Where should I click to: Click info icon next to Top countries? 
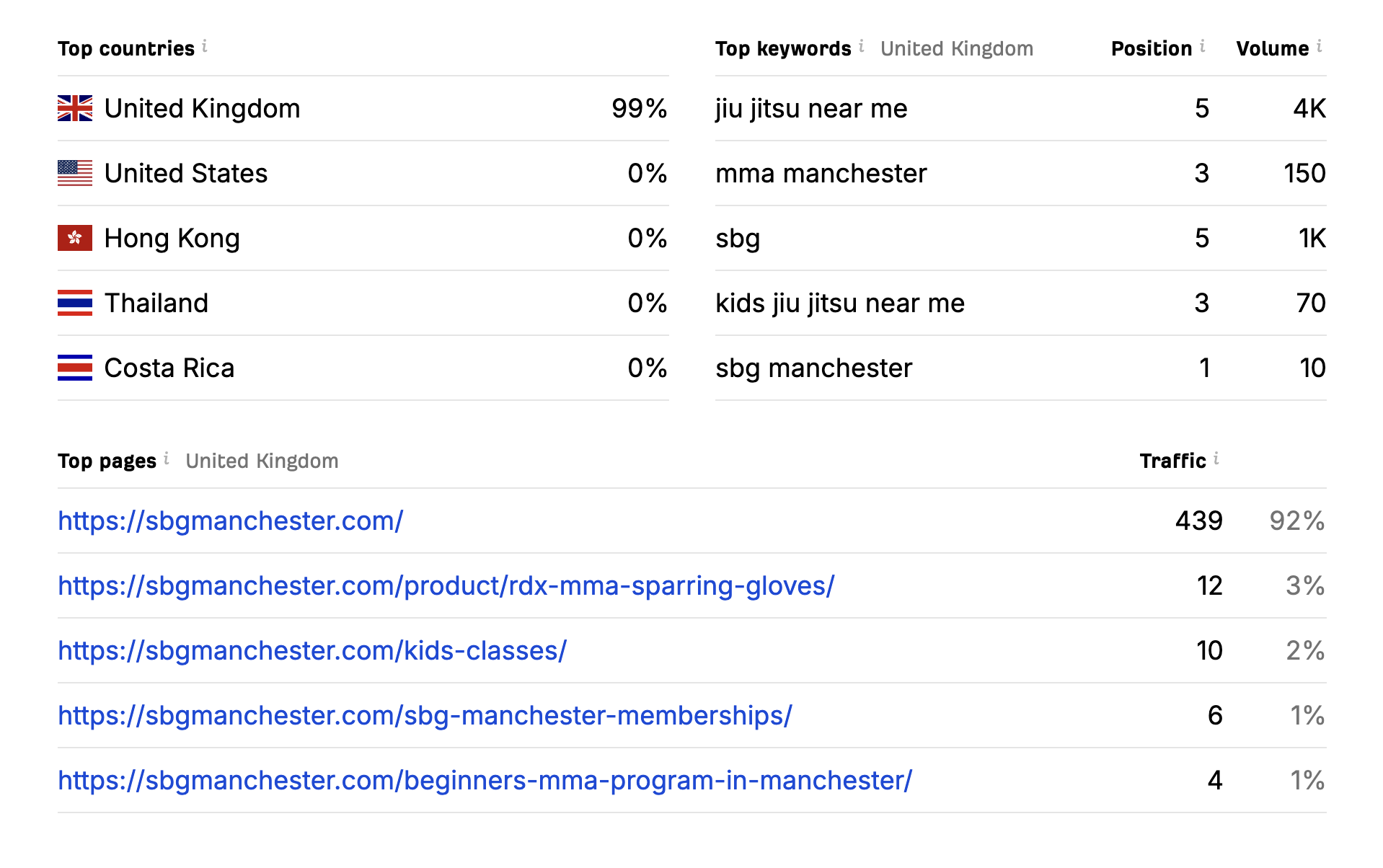(205, 47)
